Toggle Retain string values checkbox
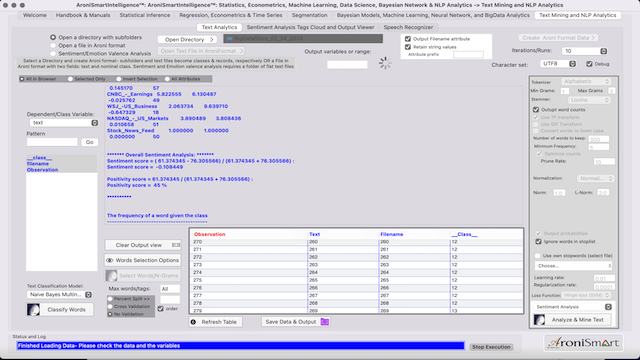The width and height of the screenshot is (640, 360). coord(408,47)
